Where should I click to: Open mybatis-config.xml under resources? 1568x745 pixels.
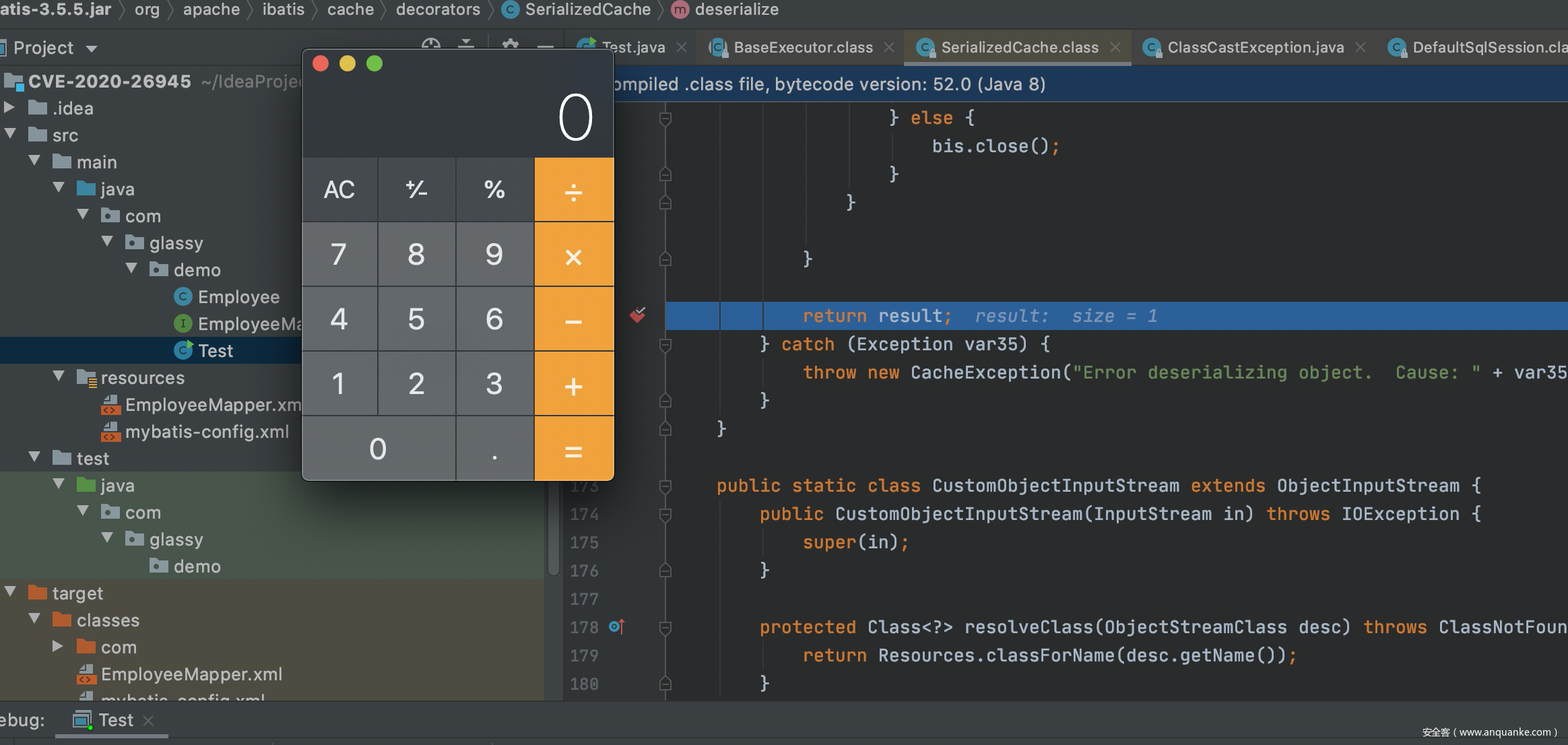(206, 432)
